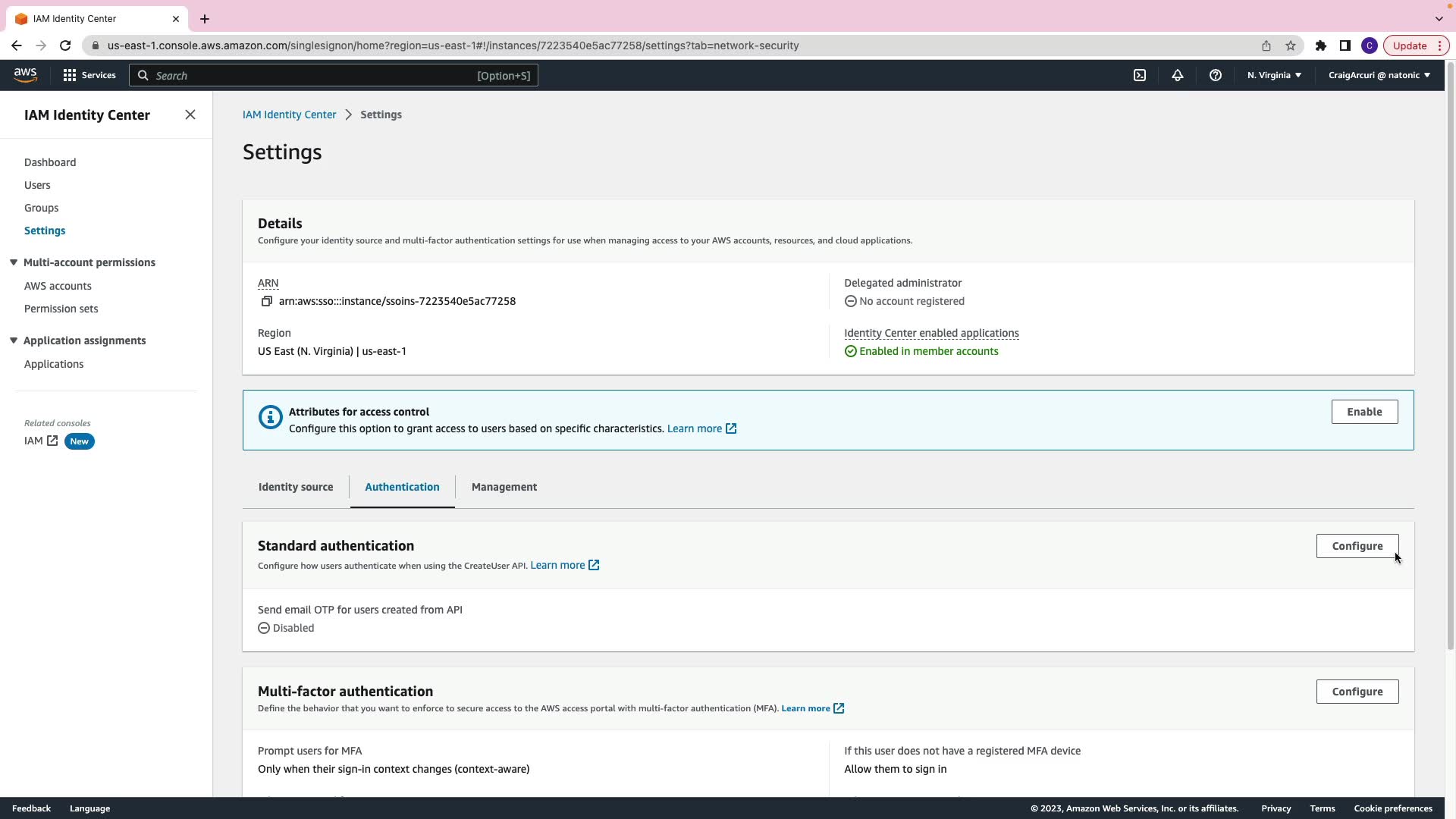Click Configure for Standard authentication
This screenshot has width=1456, height=819.
point(1357,546)
